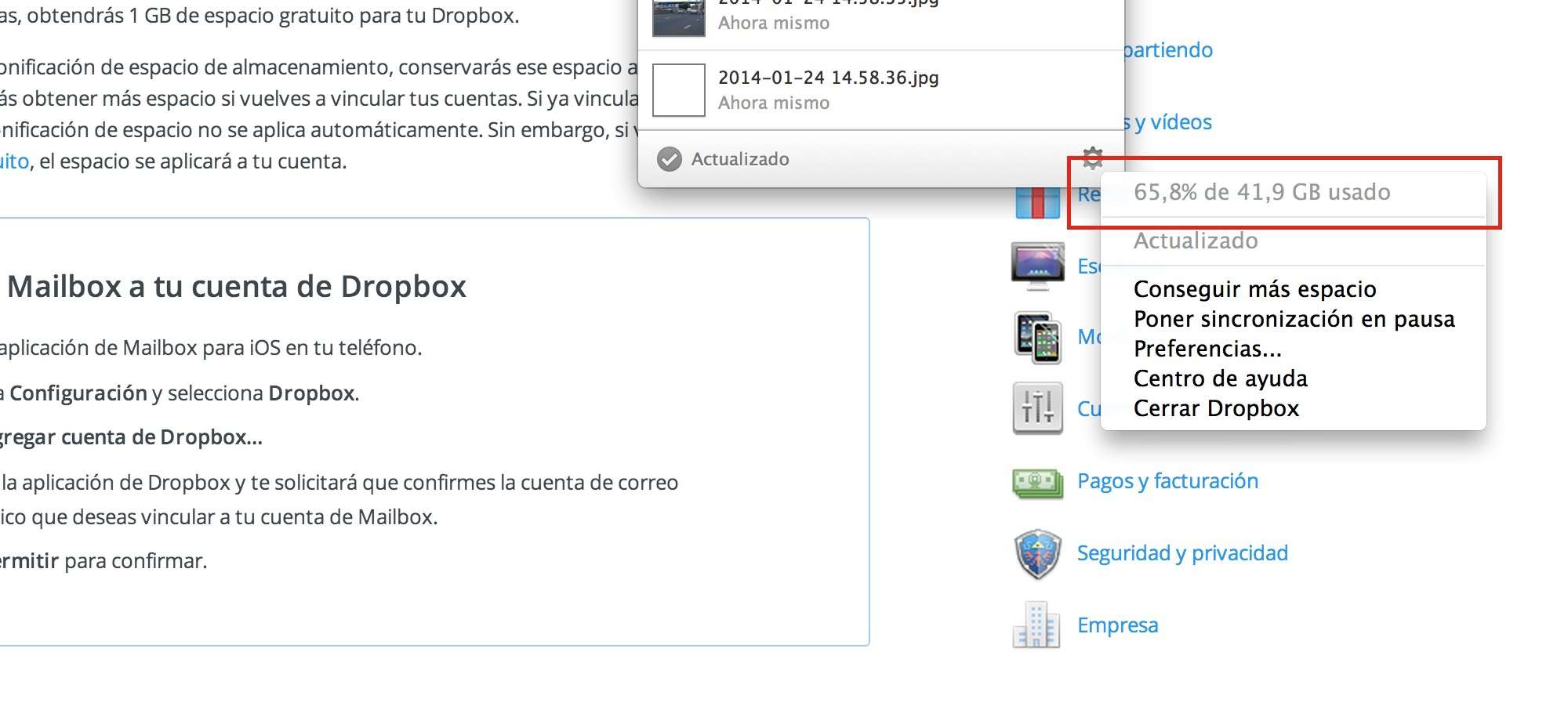Click the Mailbox a tu cuenta de Dropbox heading
The image size is (1568, 728).
pyautogui.click(x=237, y=287)
